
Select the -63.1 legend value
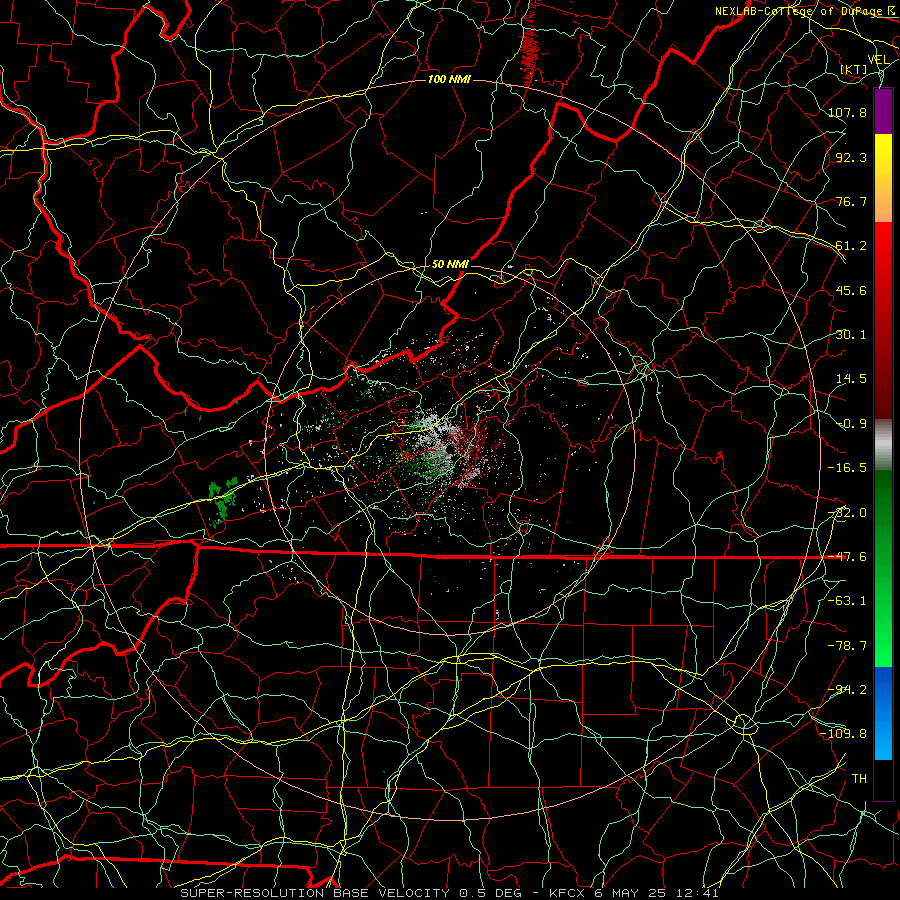(847, 601)
